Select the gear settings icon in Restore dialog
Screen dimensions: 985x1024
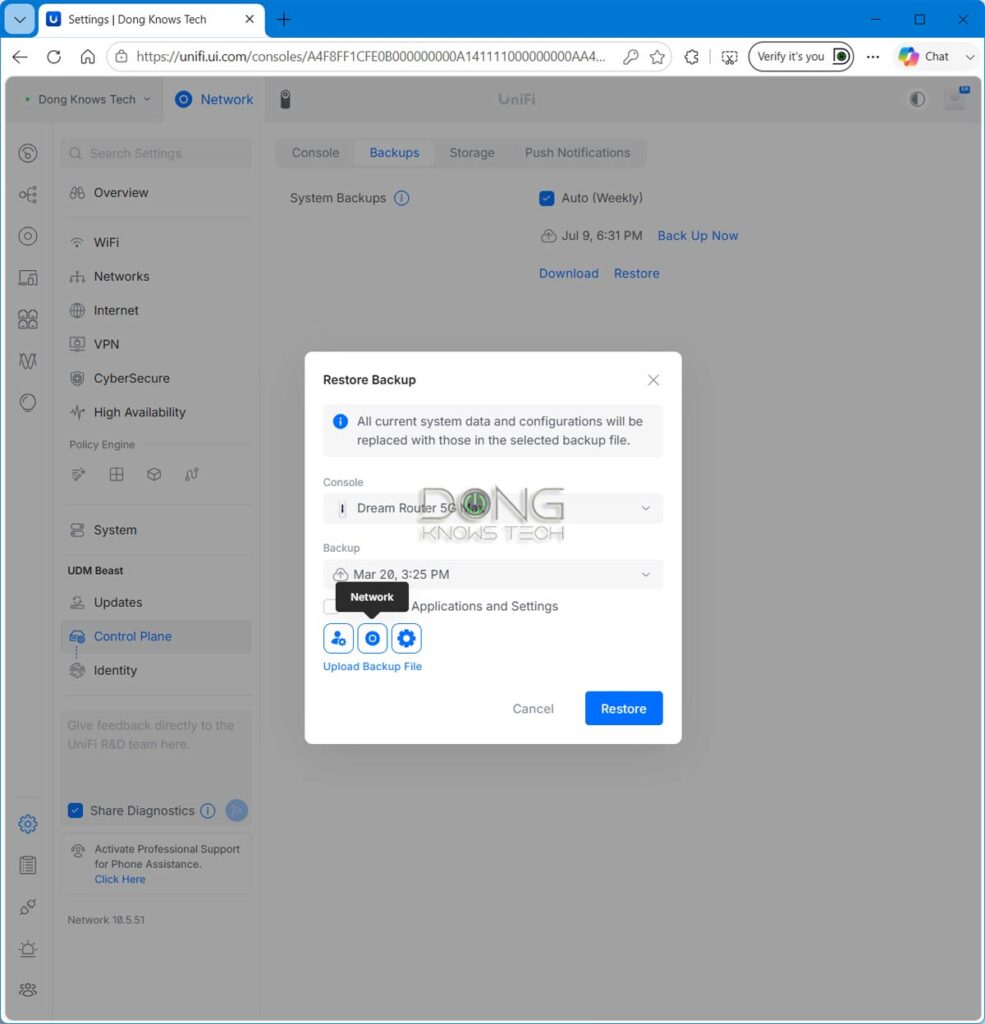[406, 638]
